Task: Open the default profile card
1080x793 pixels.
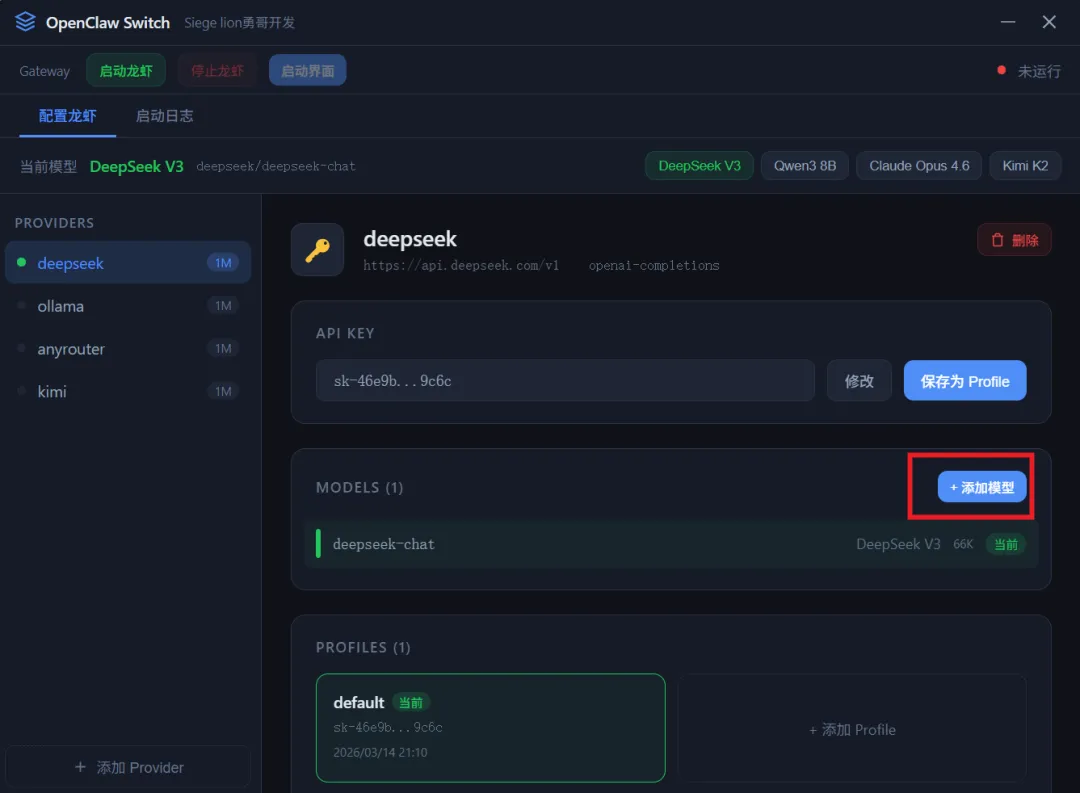Action: tap(490, 728)
